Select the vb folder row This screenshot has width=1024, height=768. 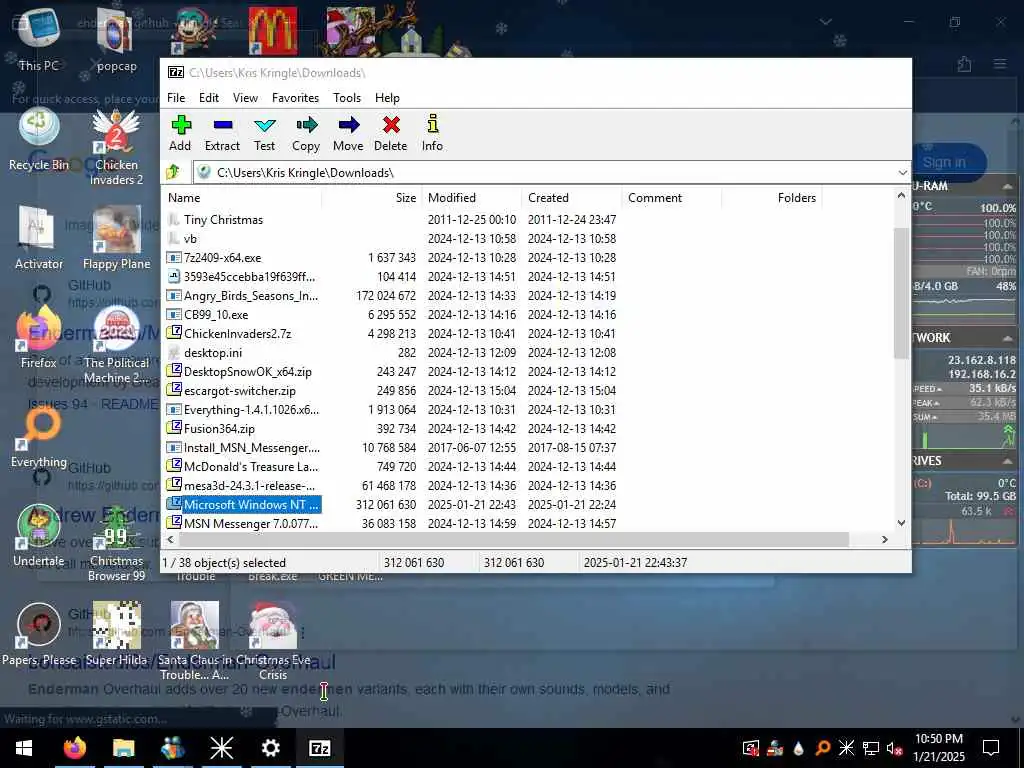190,239
